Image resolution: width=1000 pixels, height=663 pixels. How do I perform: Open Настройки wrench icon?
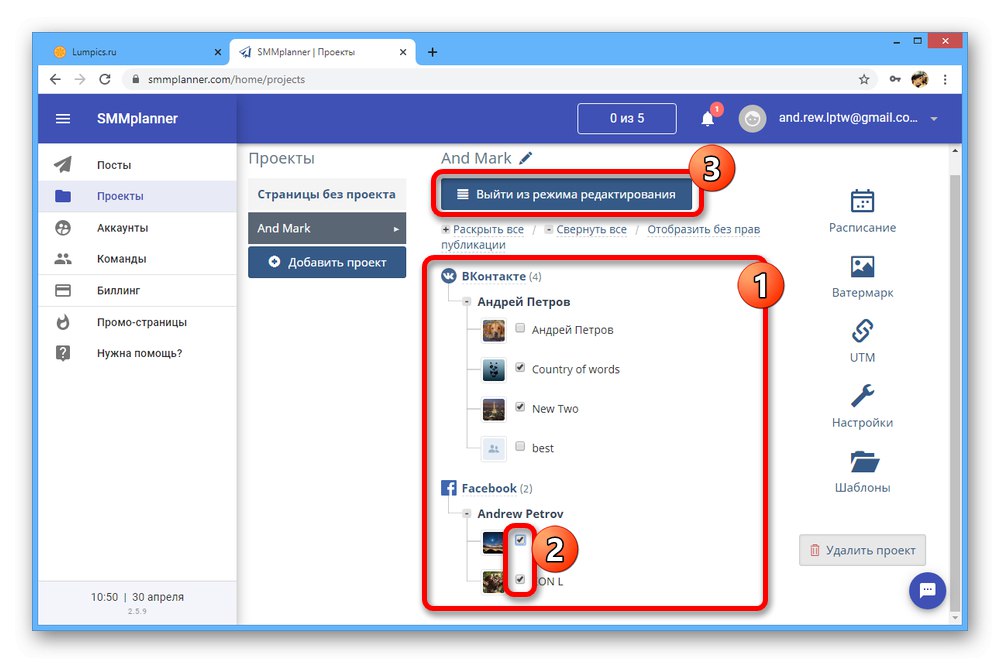862,396
